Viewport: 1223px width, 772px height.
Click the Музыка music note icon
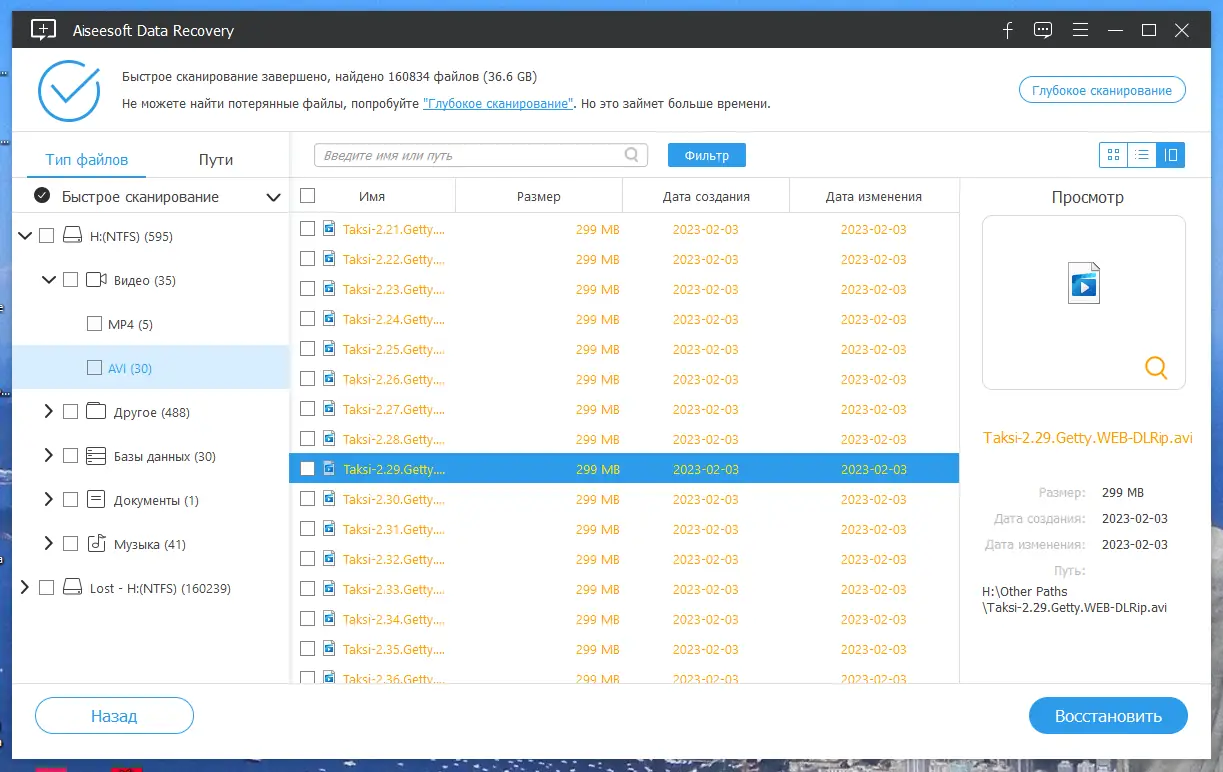click(96, 544)
